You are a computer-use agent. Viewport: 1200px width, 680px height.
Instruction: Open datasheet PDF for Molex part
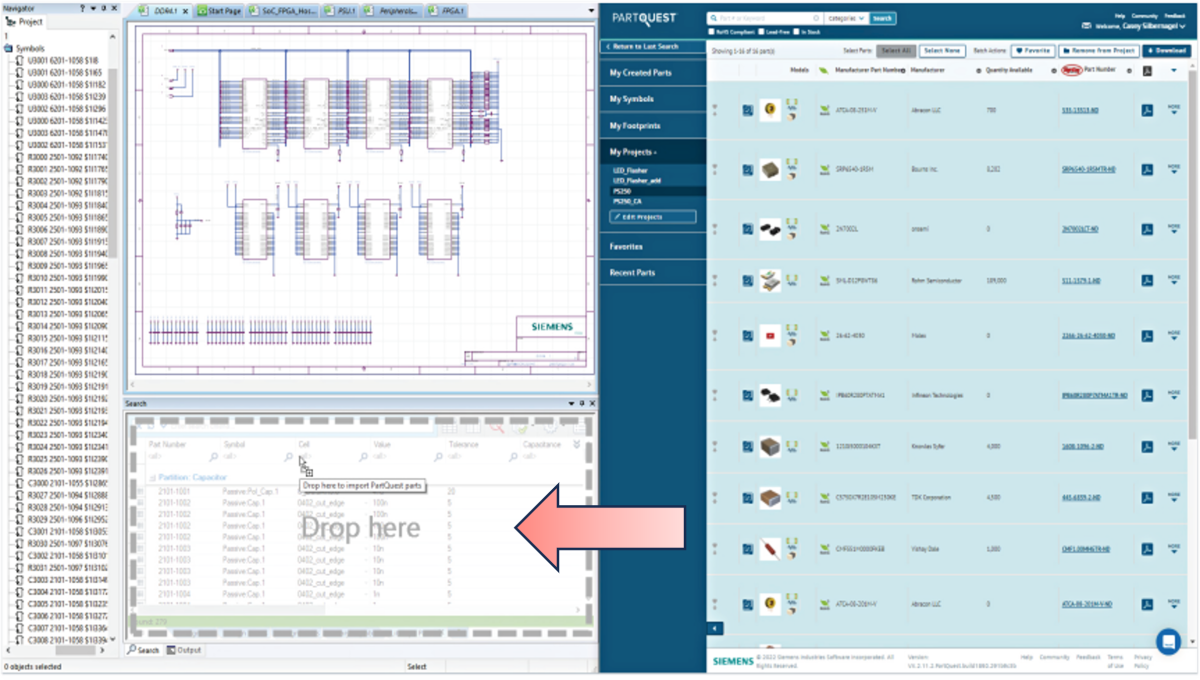[1147, 336]
